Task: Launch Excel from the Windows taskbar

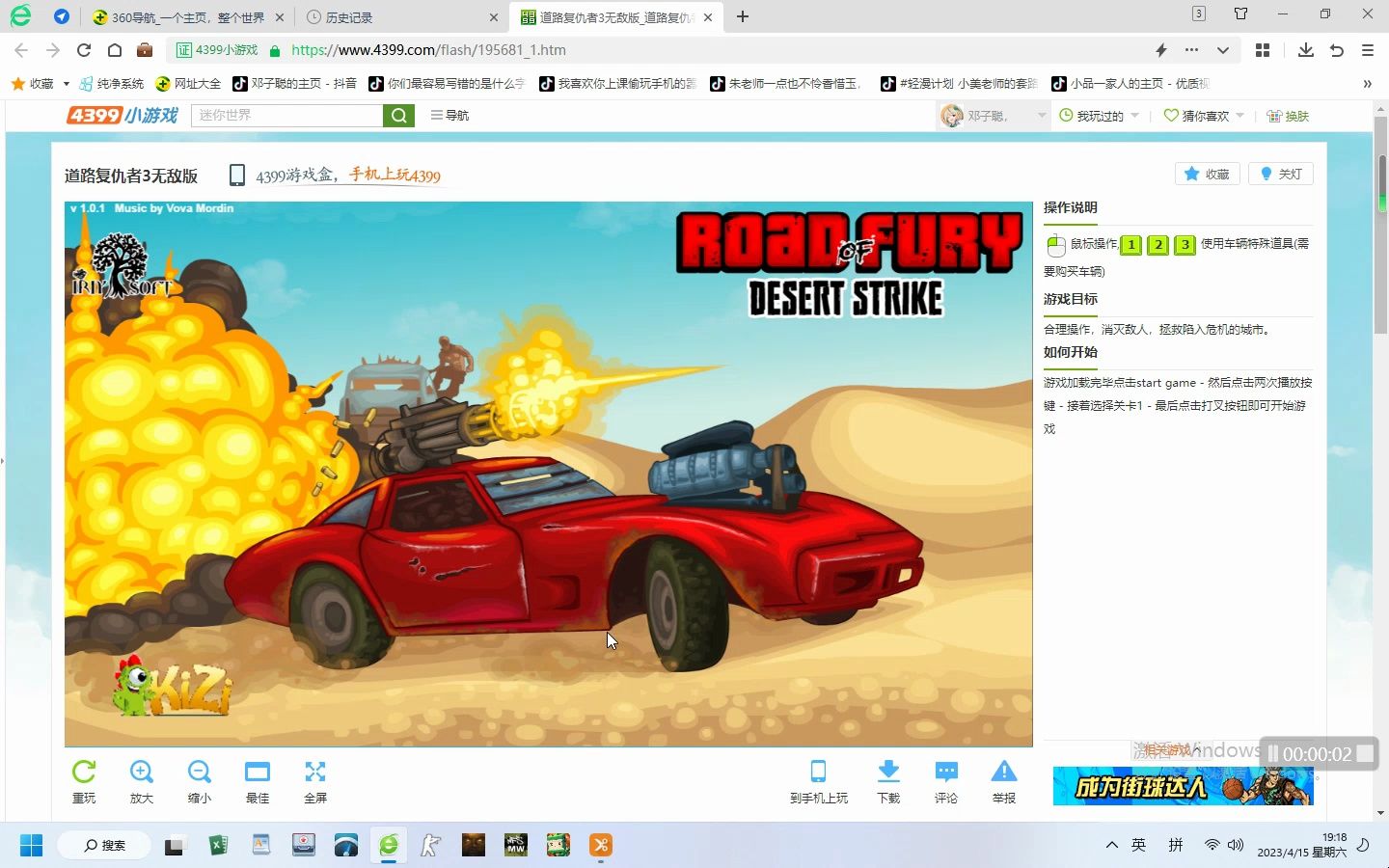Action: [218, 845]
